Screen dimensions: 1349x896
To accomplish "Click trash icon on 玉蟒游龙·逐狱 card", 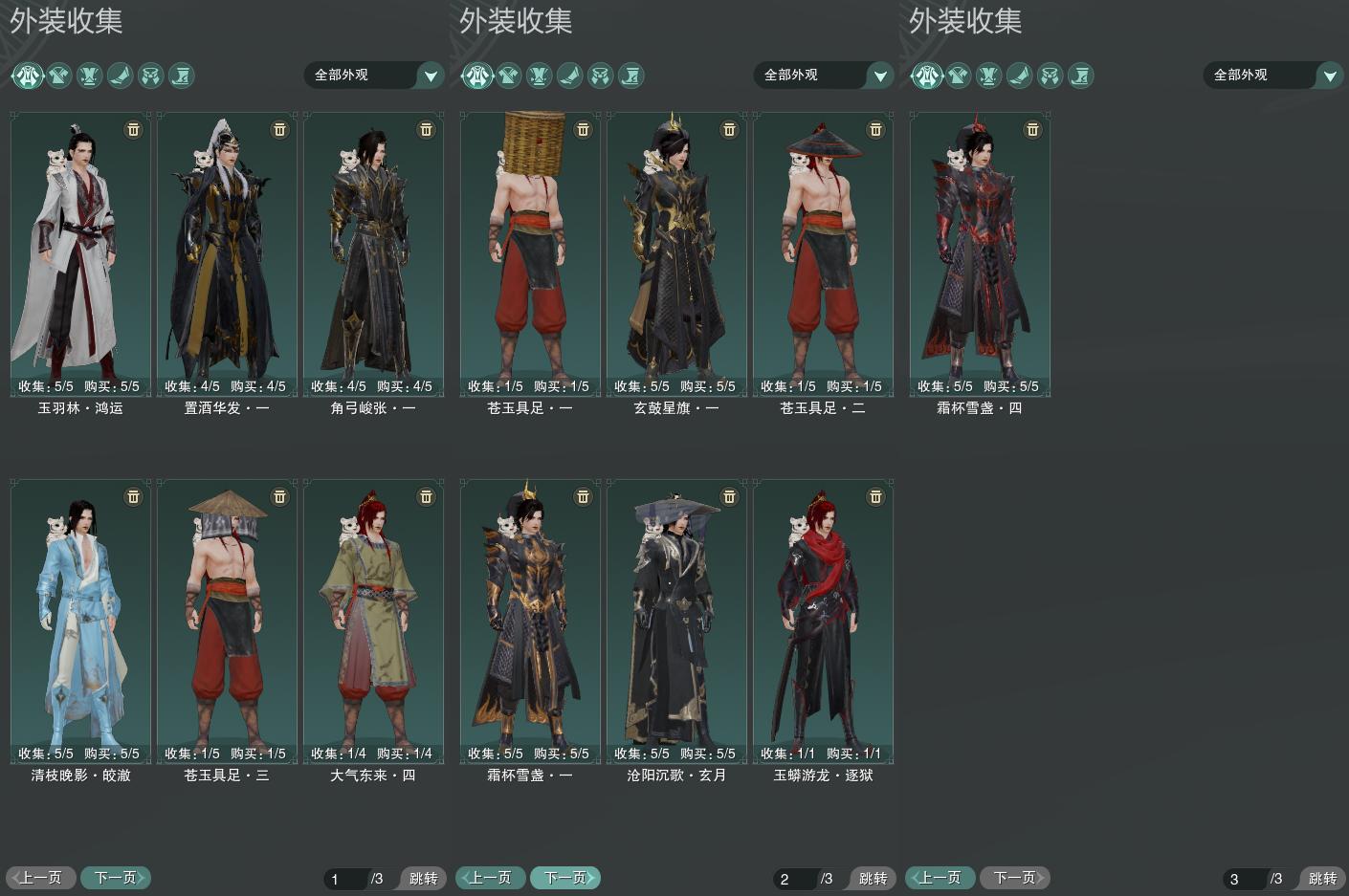I will pyautogui.click(x=875, y=496).
